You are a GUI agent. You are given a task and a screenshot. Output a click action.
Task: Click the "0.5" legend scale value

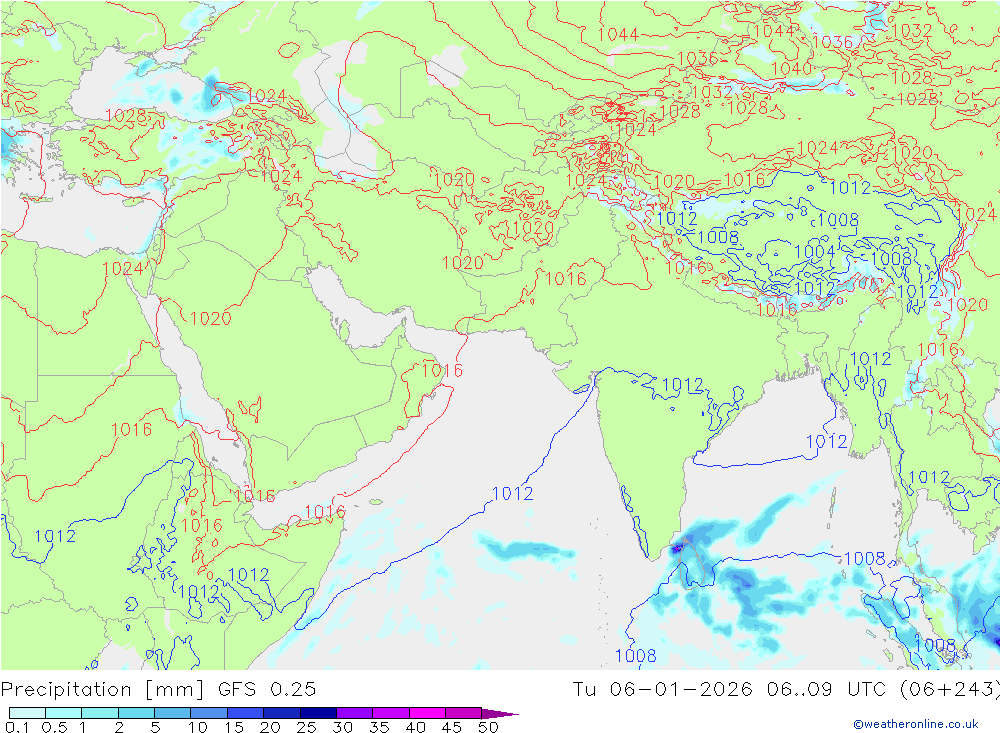click(x=54, y=727)
